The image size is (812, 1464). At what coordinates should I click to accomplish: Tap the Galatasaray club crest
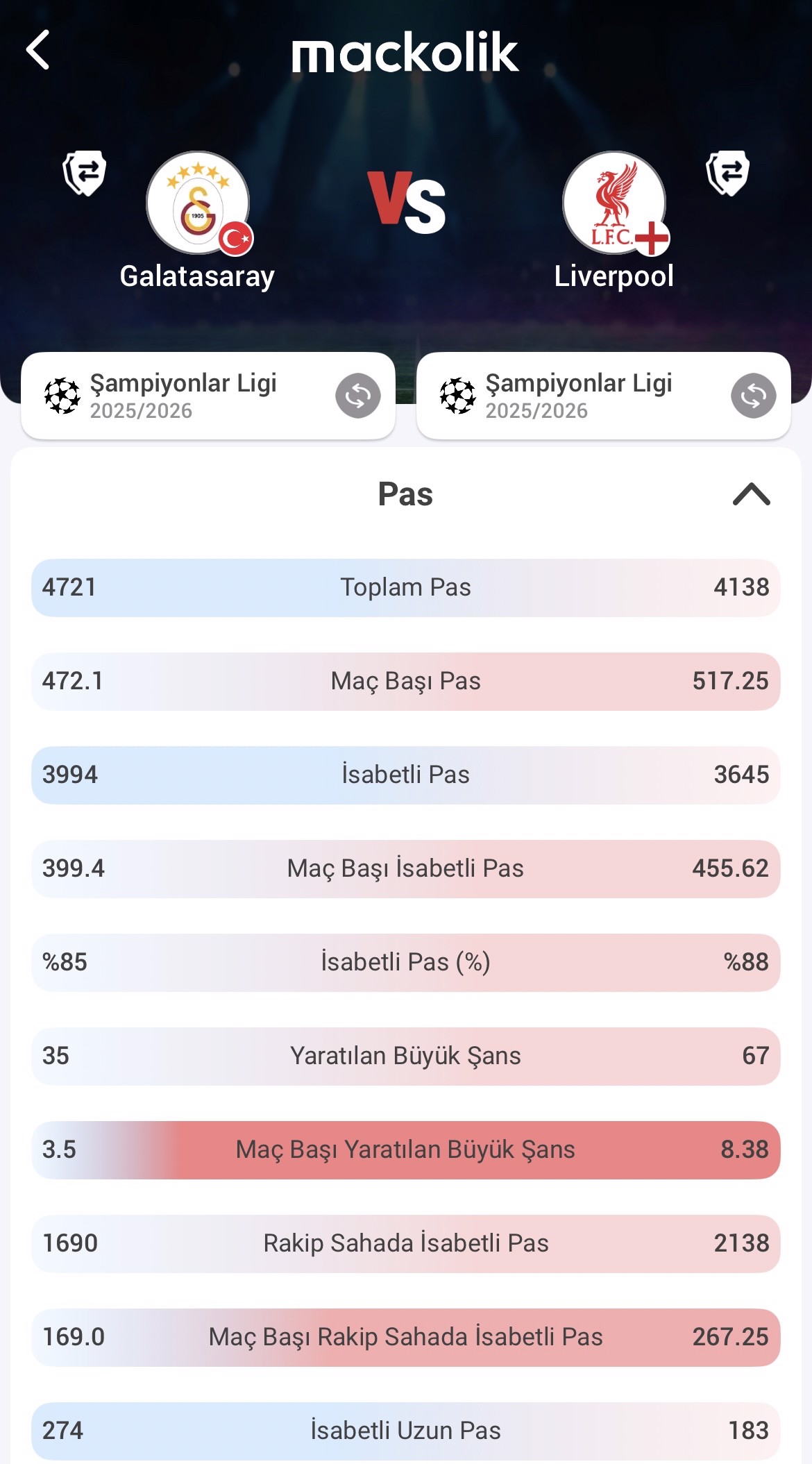click(198, 203)
